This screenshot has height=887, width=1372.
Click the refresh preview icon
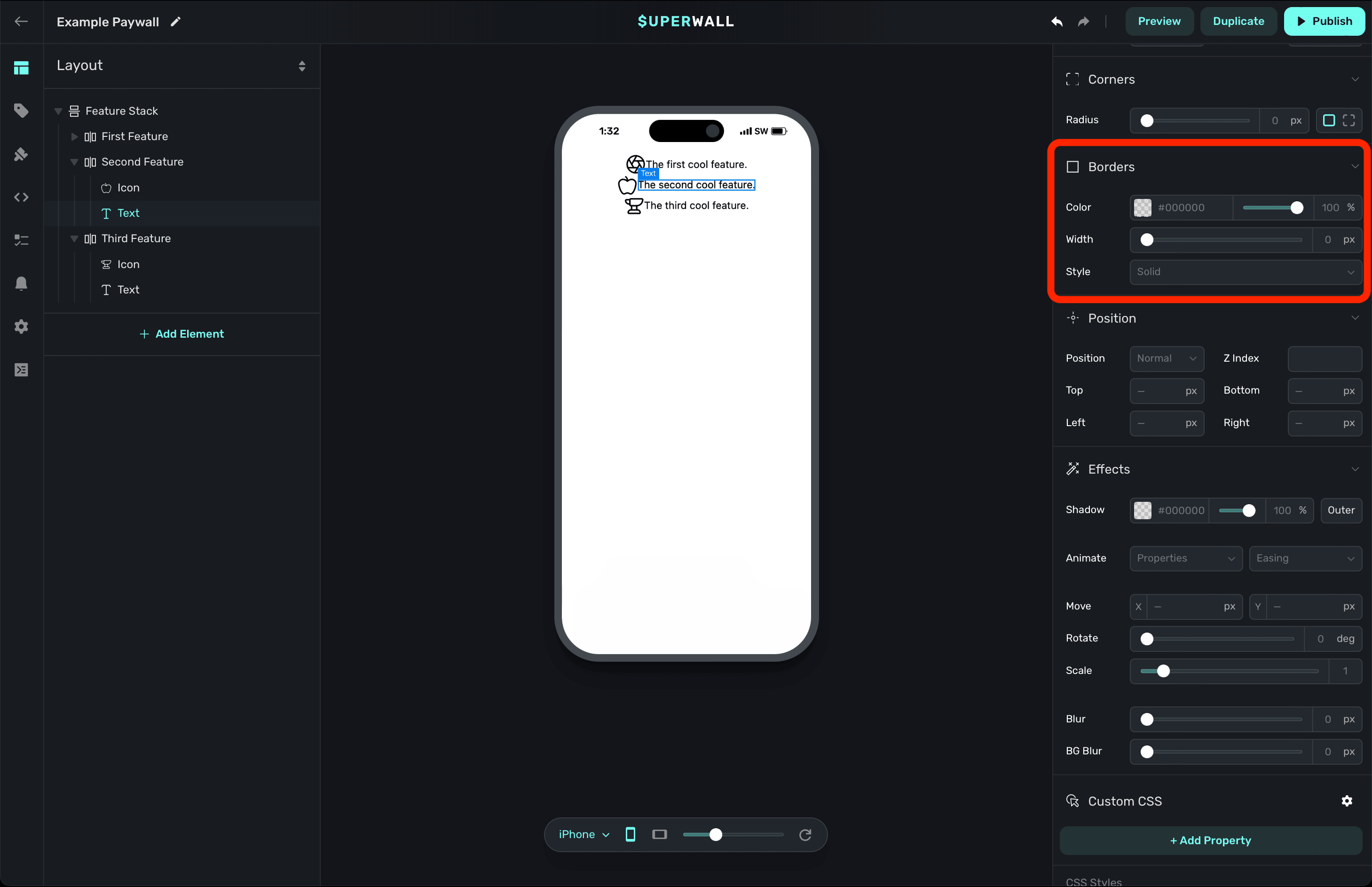point(805,835)
